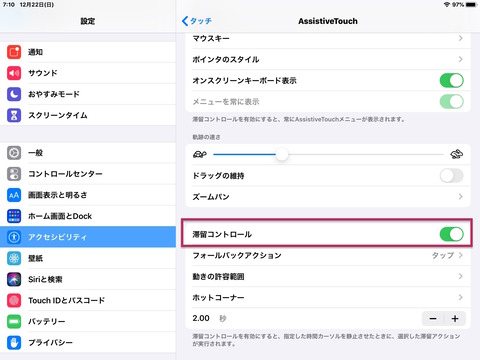
Task: Enable the ドラッグの維持 switch
Action: point(452,176)
